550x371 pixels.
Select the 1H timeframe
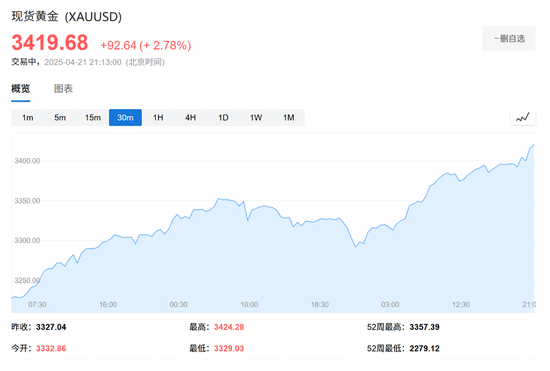158,117
